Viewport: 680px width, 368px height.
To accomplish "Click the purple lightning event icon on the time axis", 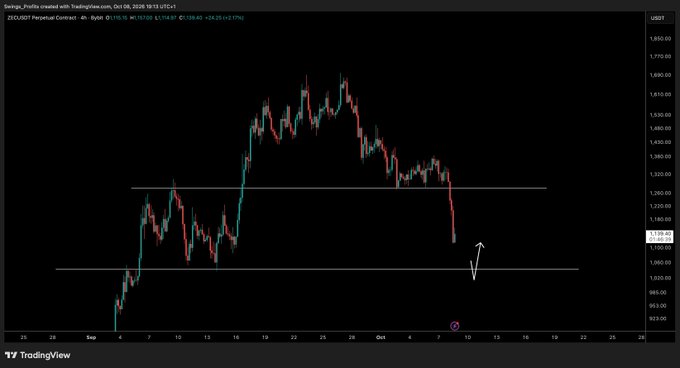I will coord(454,326).
